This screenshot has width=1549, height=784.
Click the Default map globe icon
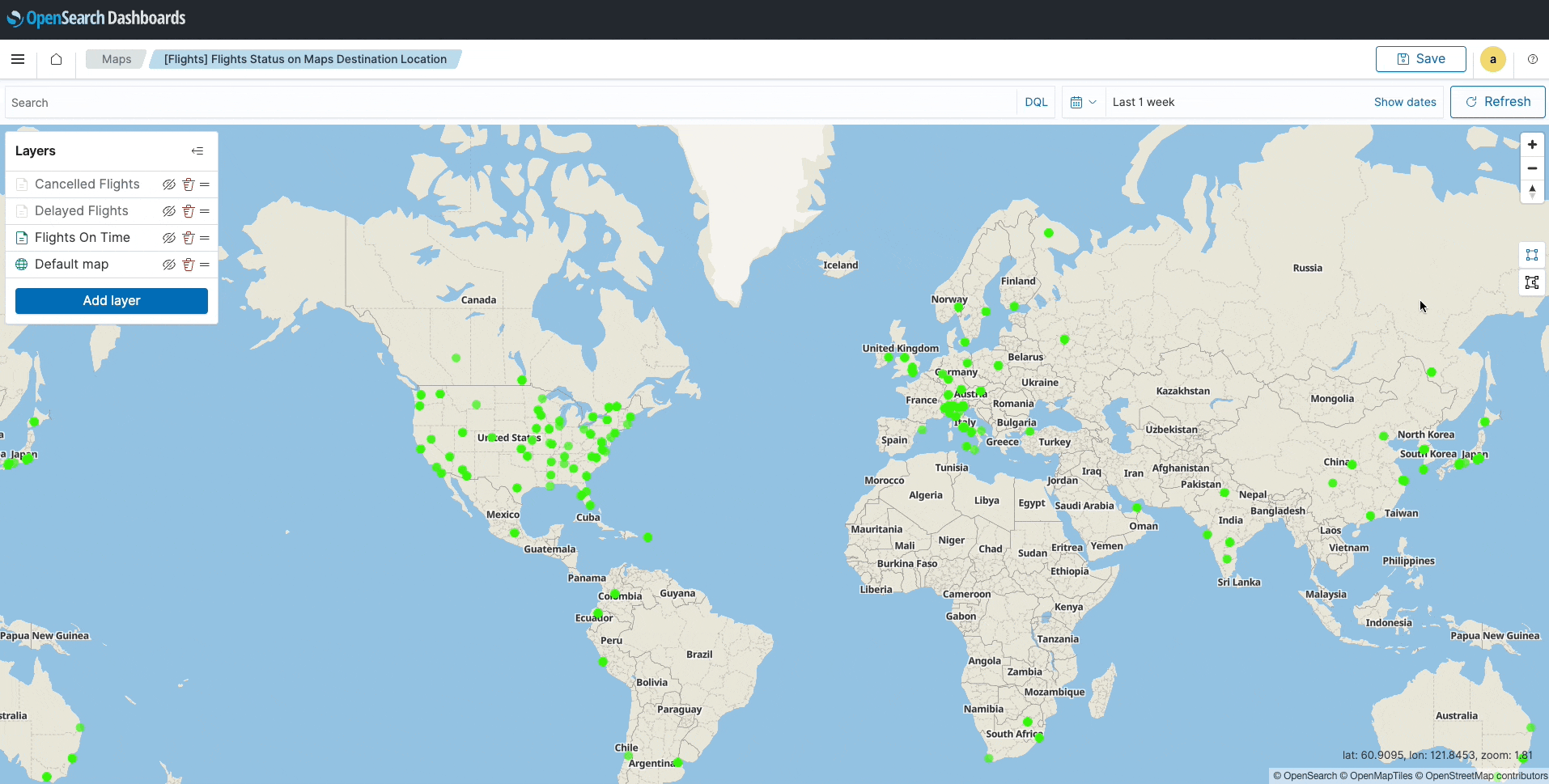[22, 265]
